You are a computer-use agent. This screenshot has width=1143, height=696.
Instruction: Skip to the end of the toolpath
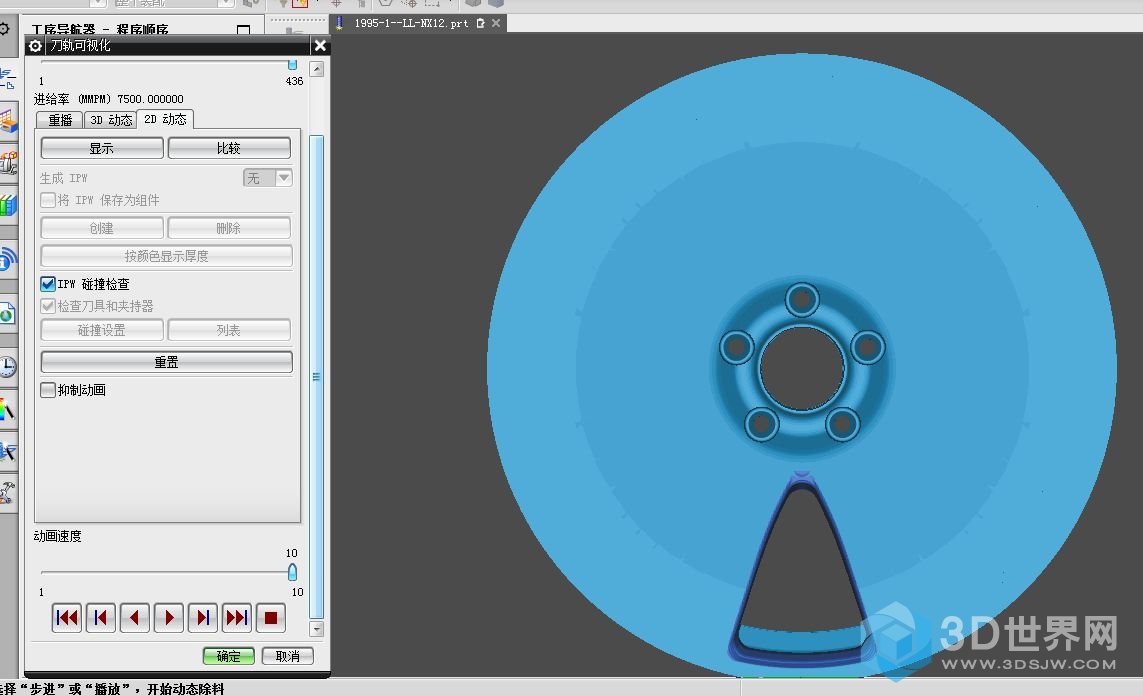tap(237, 618)
